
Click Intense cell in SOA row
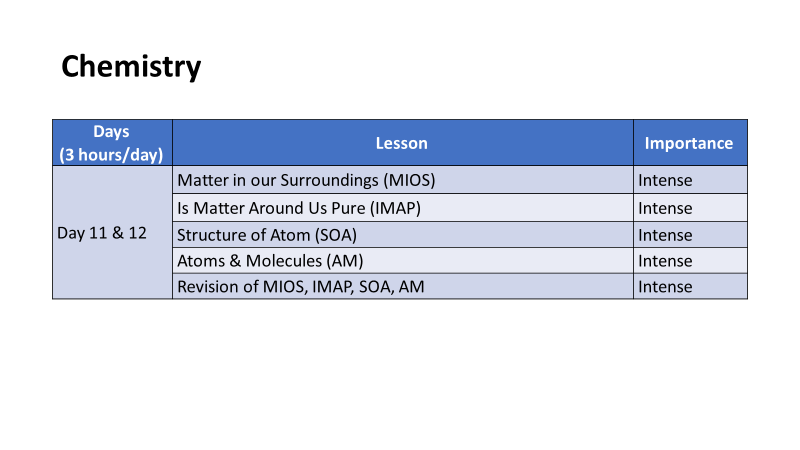(x=690, y=235)
